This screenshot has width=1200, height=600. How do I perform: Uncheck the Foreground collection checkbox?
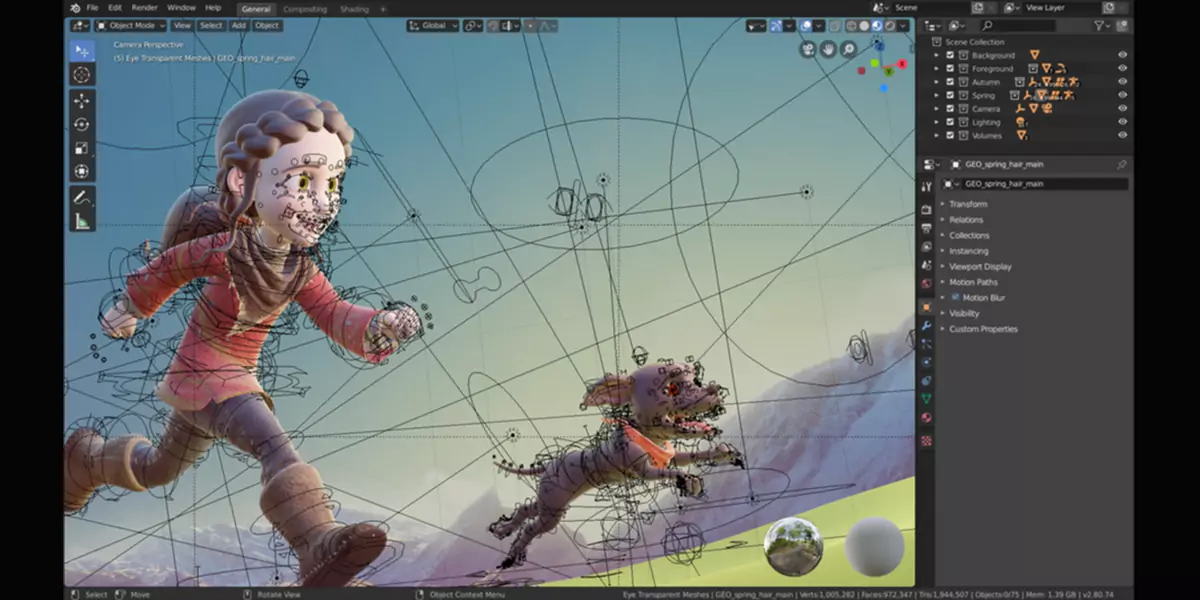point(950,69)
